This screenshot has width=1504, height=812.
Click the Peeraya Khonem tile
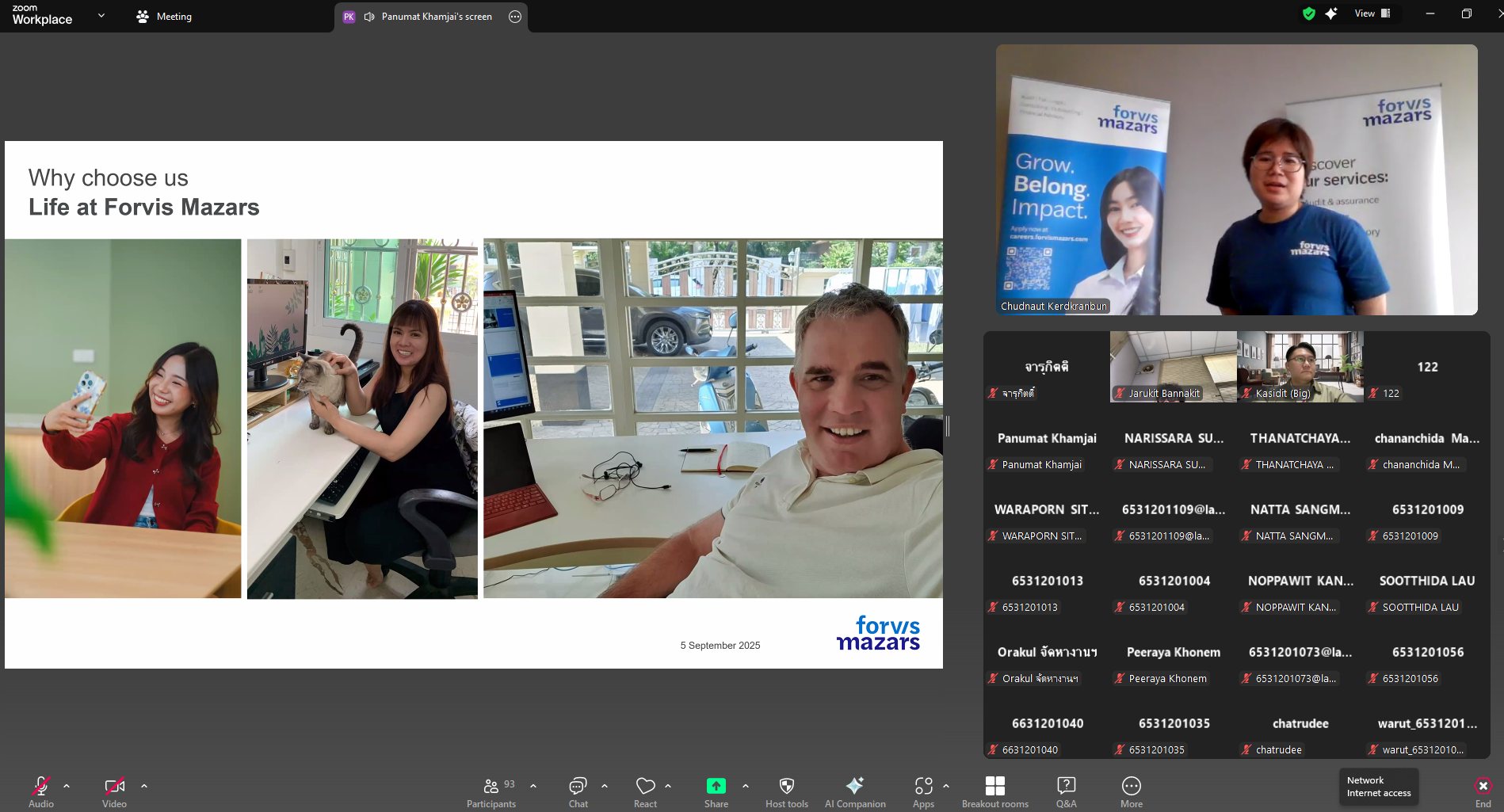click(x=1173, y=652)
